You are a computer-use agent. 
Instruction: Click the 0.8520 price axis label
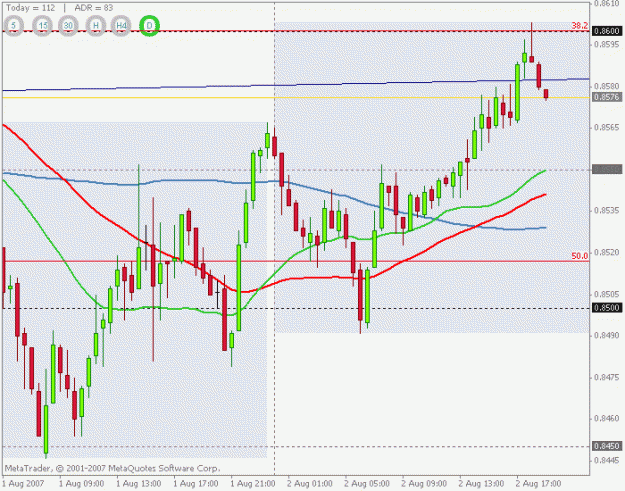click(607, 252)
